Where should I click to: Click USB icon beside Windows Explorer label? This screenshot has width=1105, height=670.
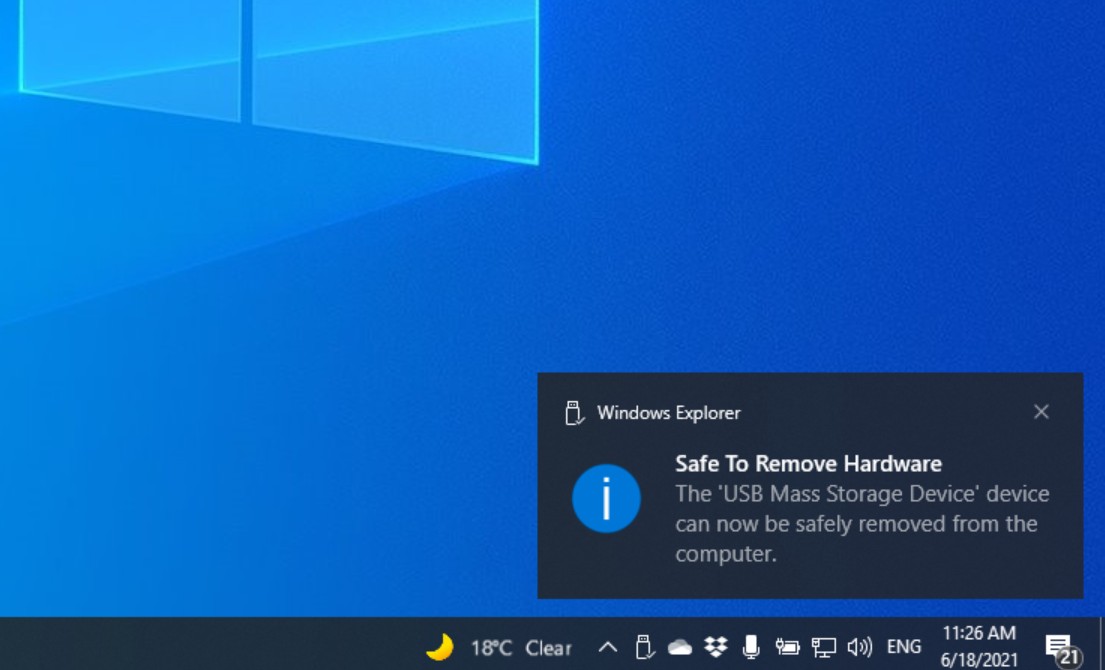coord(574,413)
